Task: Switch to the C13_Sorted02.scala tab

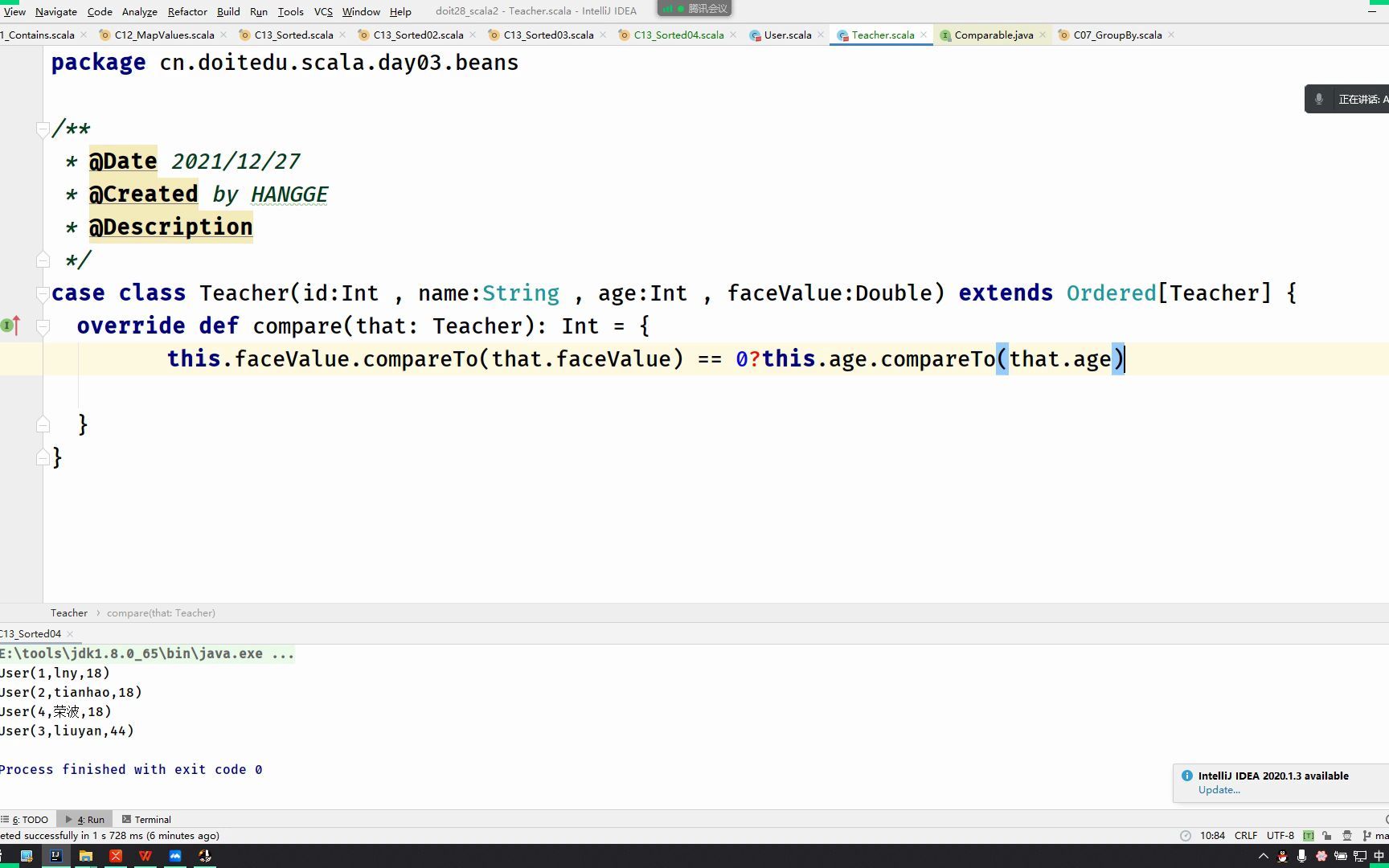Action: pos(418,35)
